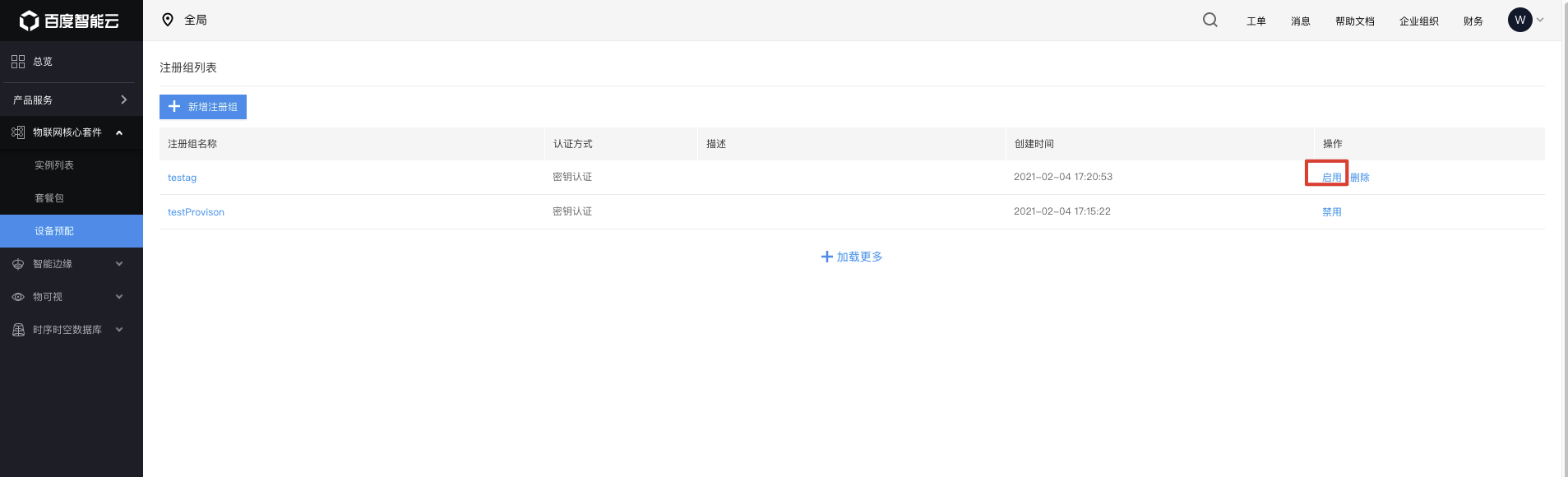1568x477 pixels.
Task: Delete the testag registration group
Action: tap(1360, 178)
